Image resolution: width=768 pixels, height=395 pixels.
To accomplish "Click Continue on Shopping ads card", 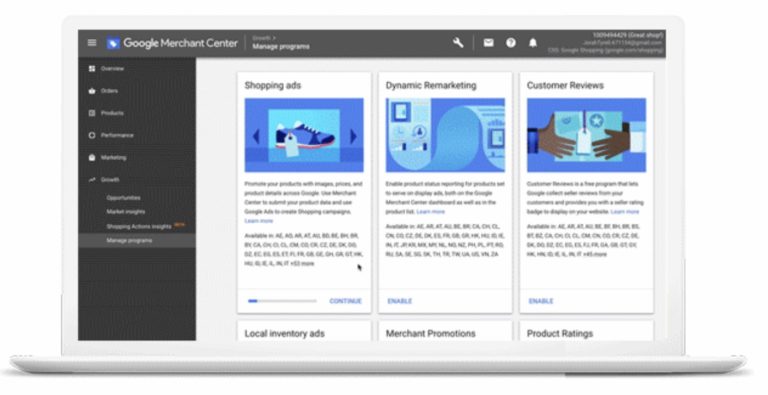I will coord(345,301).
